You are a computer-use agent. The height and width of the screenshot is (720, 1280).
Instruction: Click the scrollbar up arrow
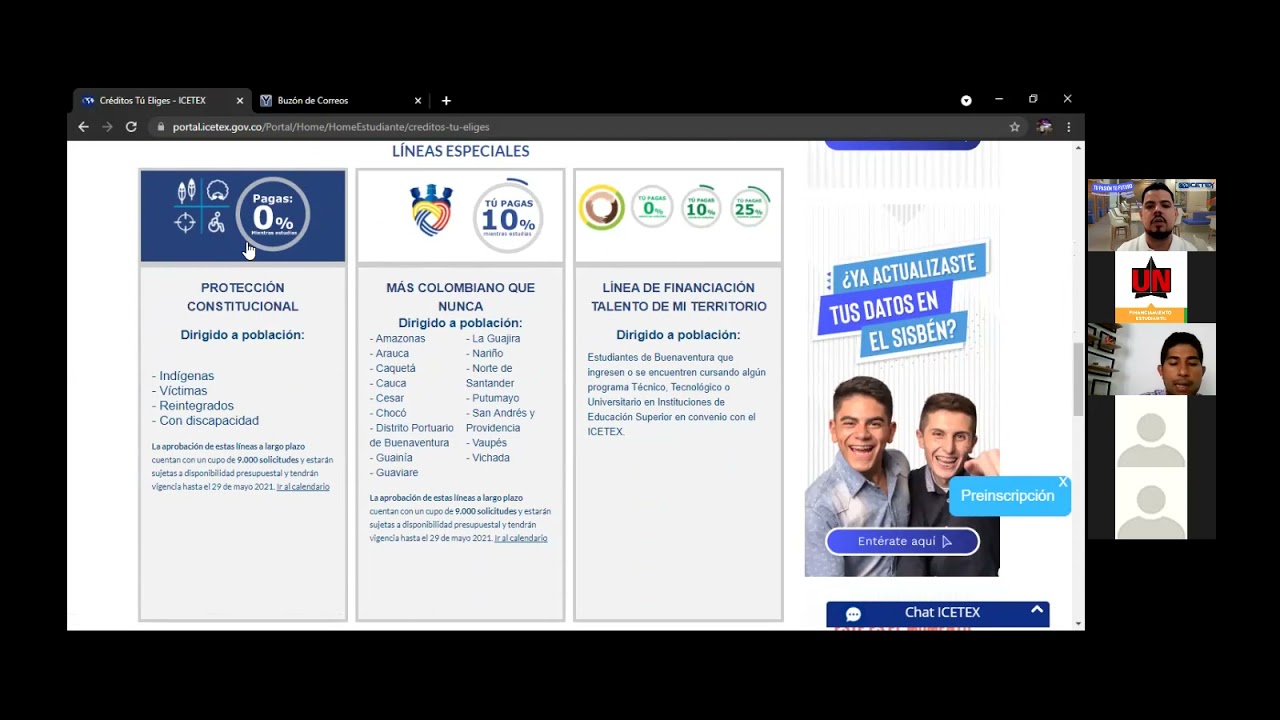pos(1078,147)
